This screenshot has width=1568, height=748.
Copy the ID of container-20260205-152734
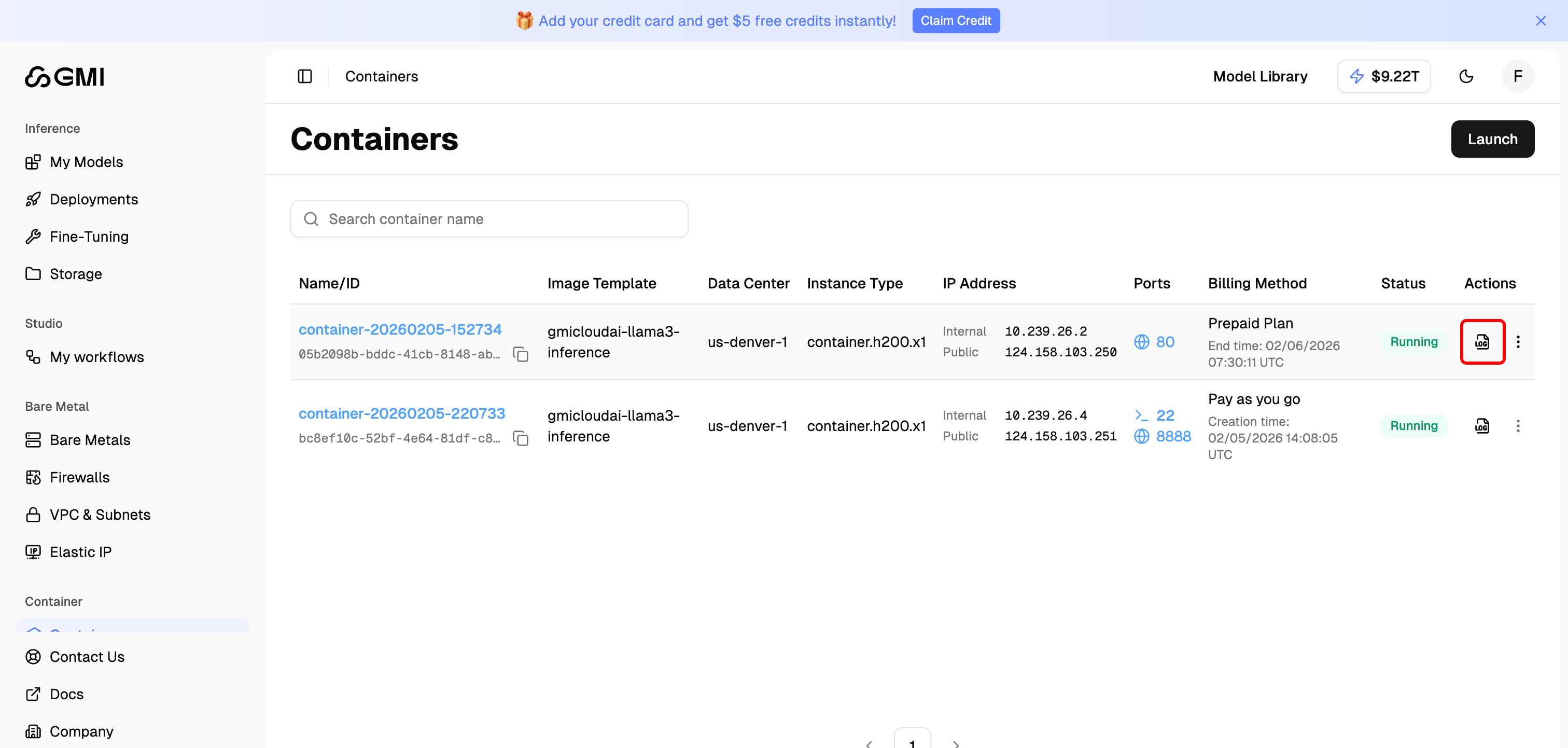pos(521,354)
